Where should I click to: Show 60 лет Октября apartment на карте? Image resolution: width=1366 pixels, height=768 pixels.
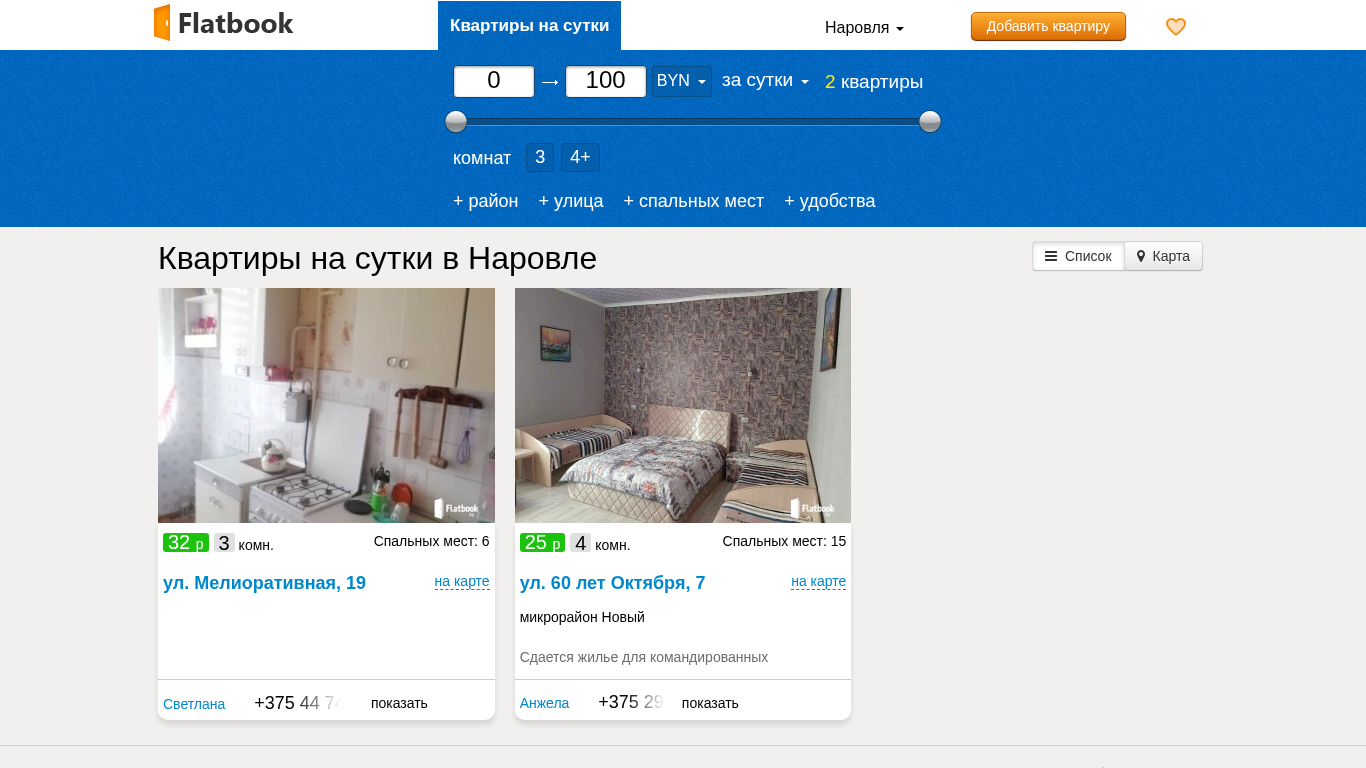[x=818, y=581]
